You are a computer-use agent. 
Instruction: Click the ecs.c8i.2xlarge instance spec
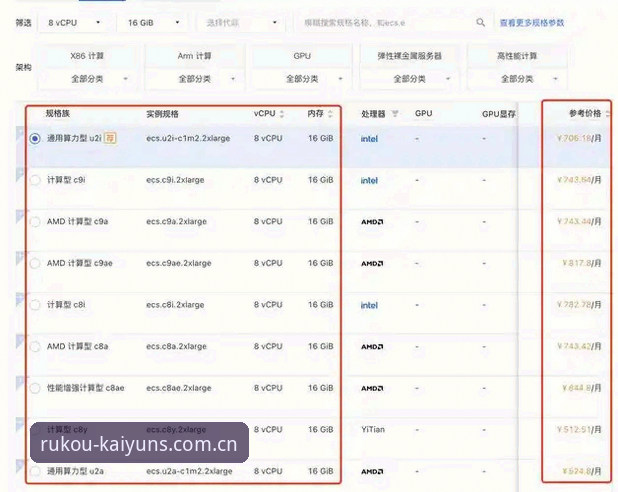[x=175, y=305]
